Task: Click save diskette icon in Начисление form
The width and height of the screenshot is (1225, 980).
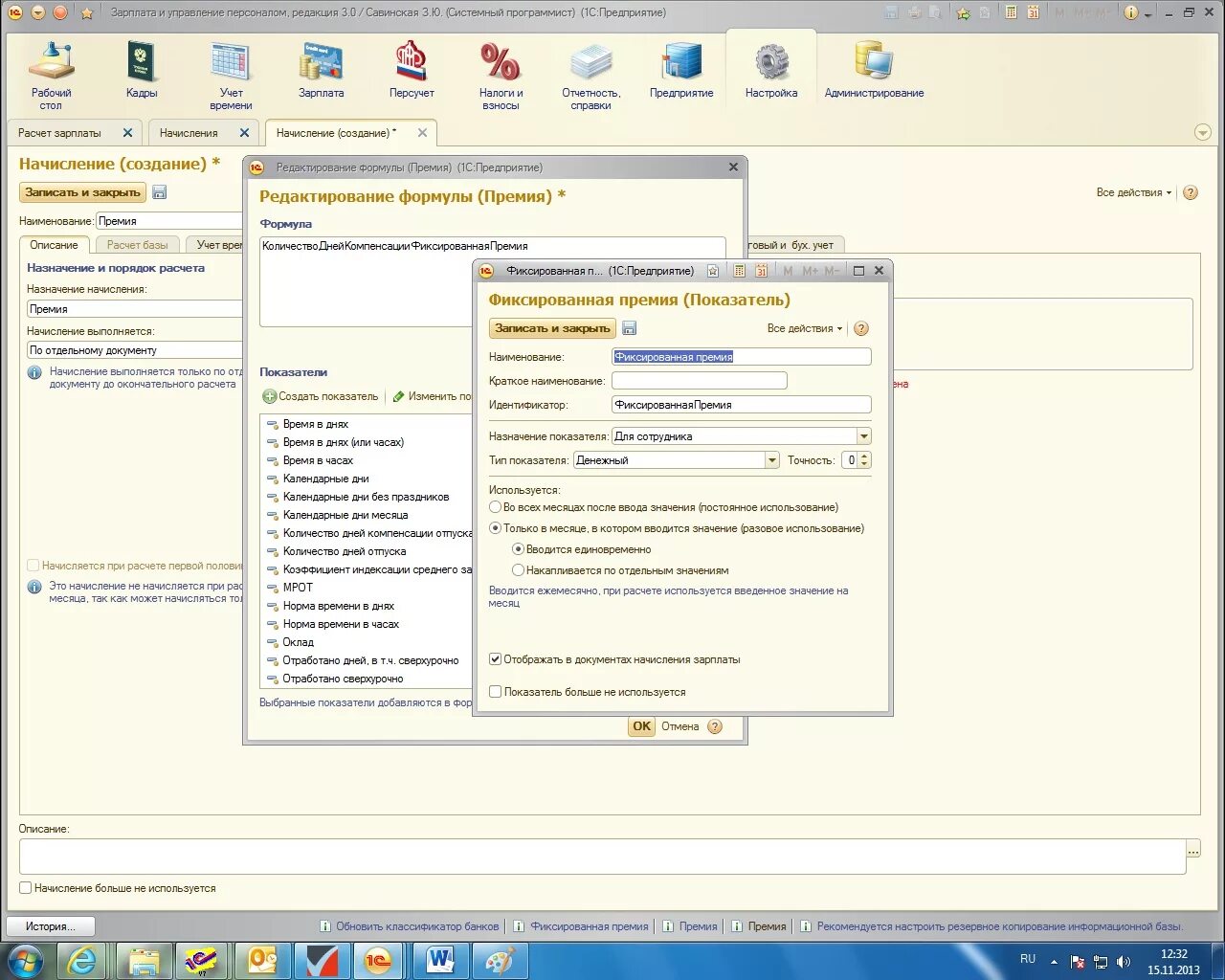Action: [160, 192]
